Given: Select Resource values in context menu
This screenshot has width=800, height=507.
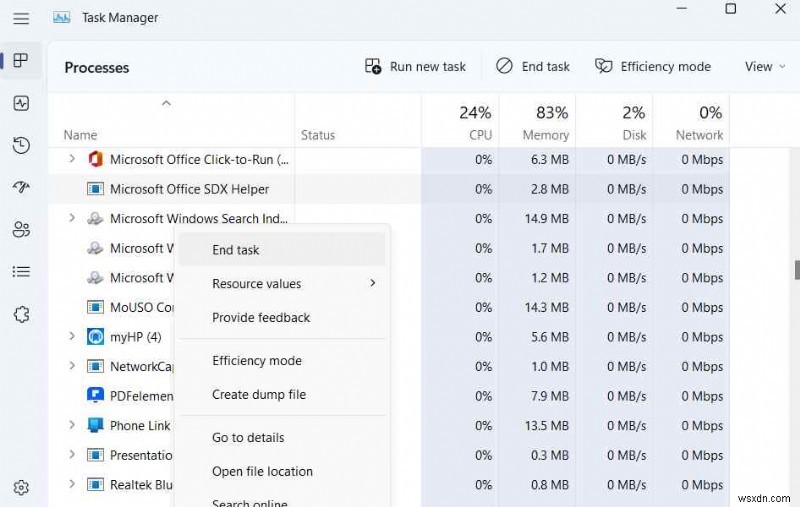Looking at the screenshot, I should [x=282, y=283].
